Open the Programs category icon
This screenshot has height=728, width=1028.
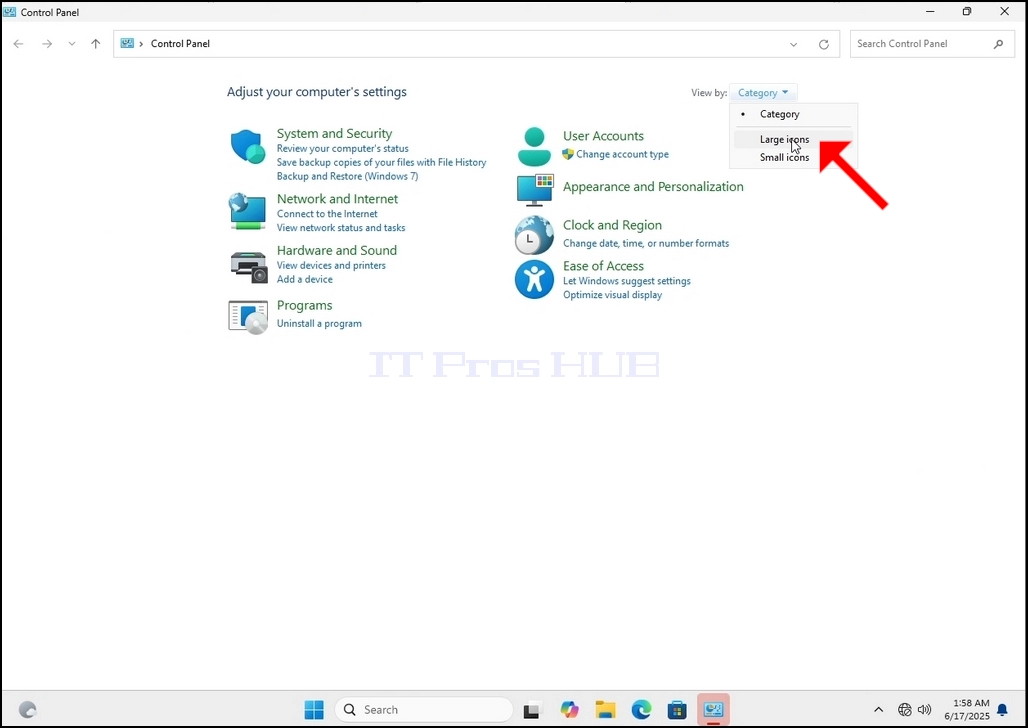coord(248,317)
